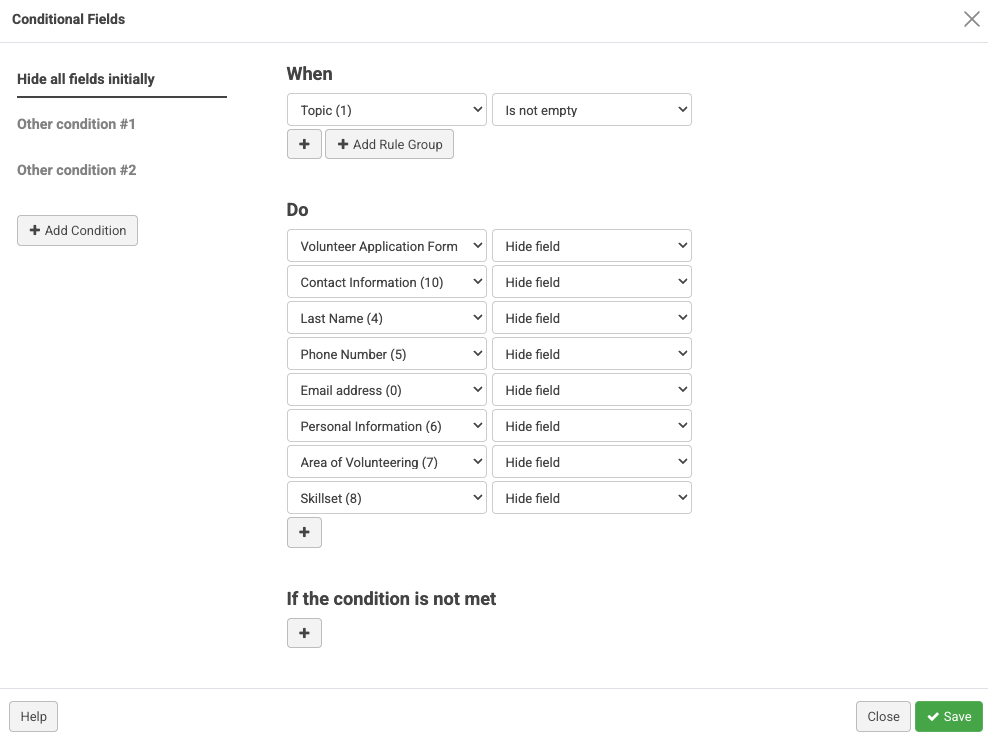988x743 pixels.
Task: Open the action dropdown beside Last Name (4)
Action: tap(591, 318)
